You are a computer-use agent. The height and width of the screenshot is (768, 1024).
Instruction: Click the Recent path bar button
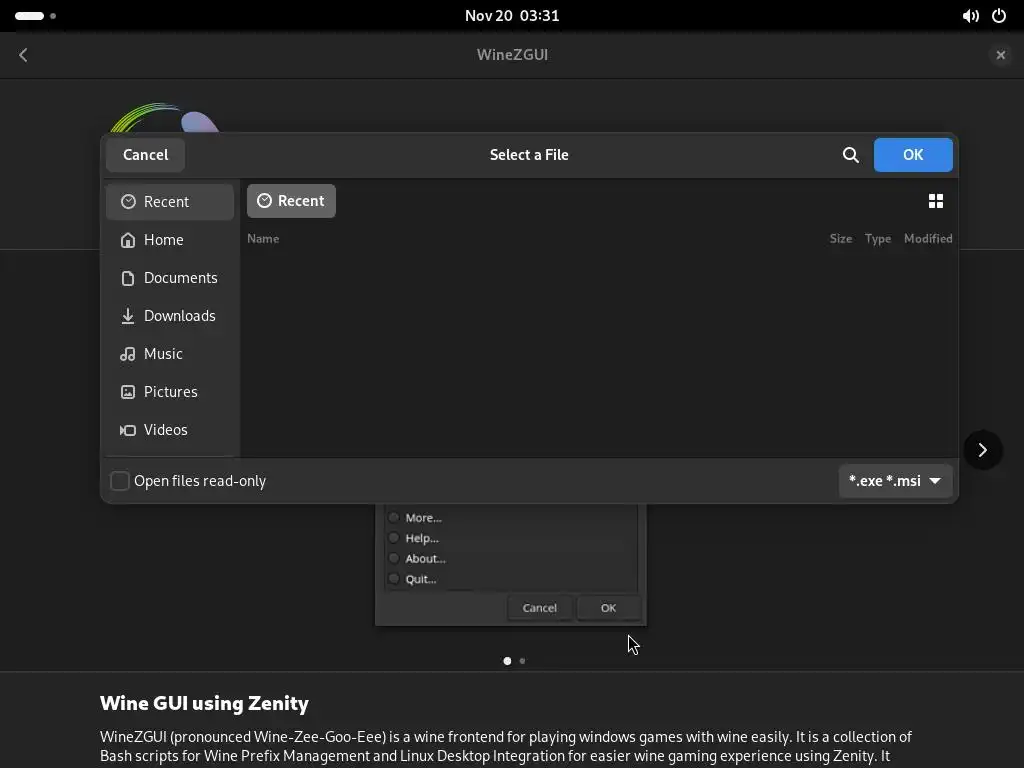coord(291,200)
